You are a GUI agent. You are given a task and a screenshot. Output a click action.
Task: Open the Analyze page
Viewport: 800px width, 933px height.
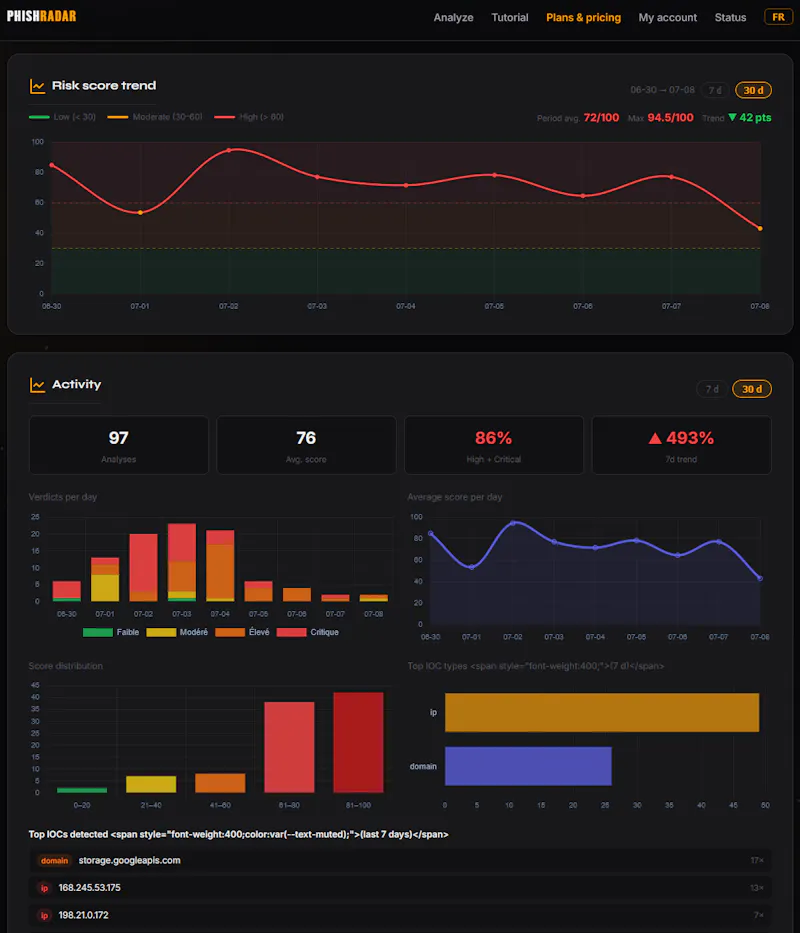(x=453, y=17)
